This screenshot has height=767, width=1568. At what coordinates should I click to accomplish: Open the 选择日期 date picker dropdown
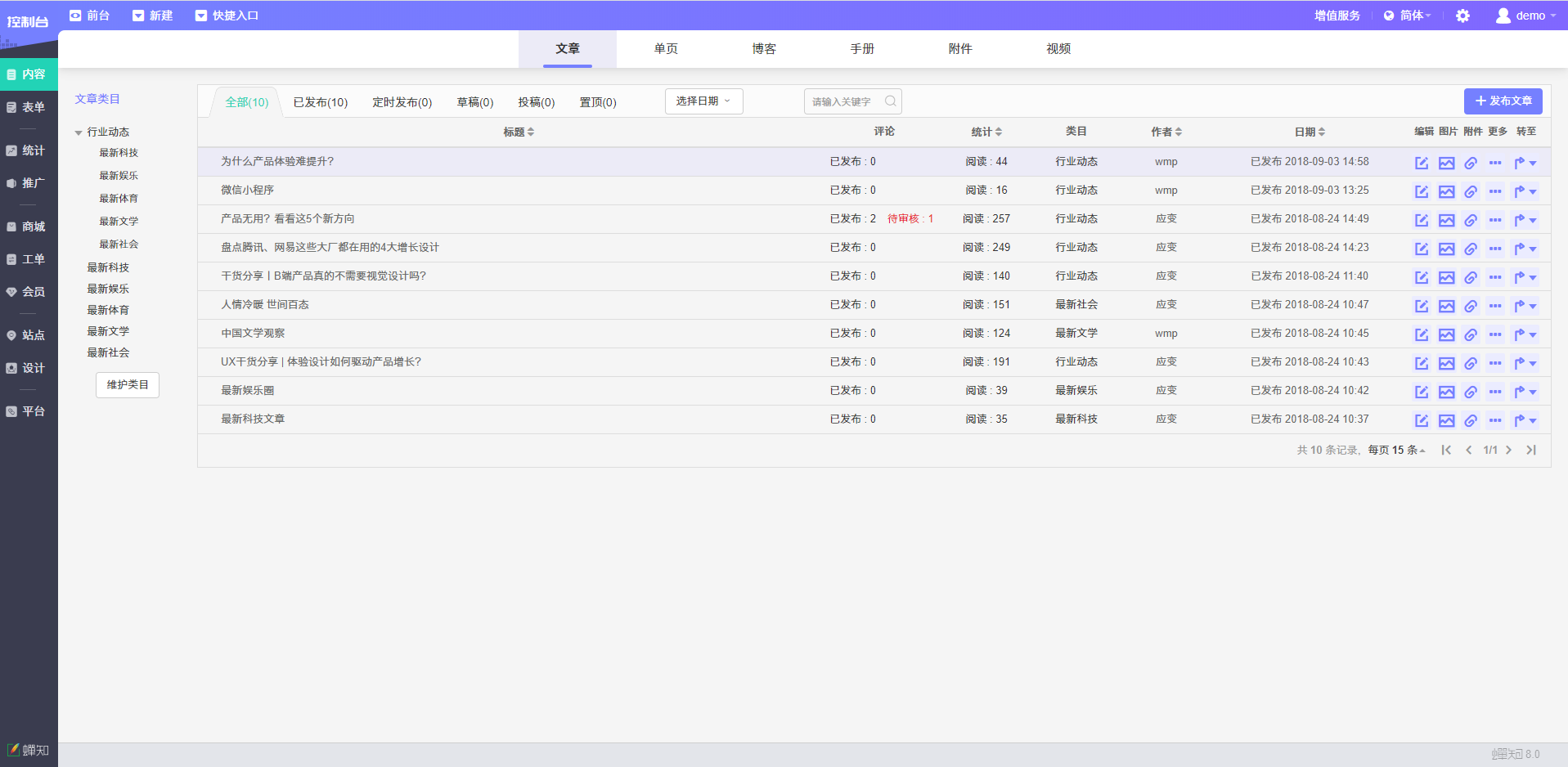pos(703,101)
